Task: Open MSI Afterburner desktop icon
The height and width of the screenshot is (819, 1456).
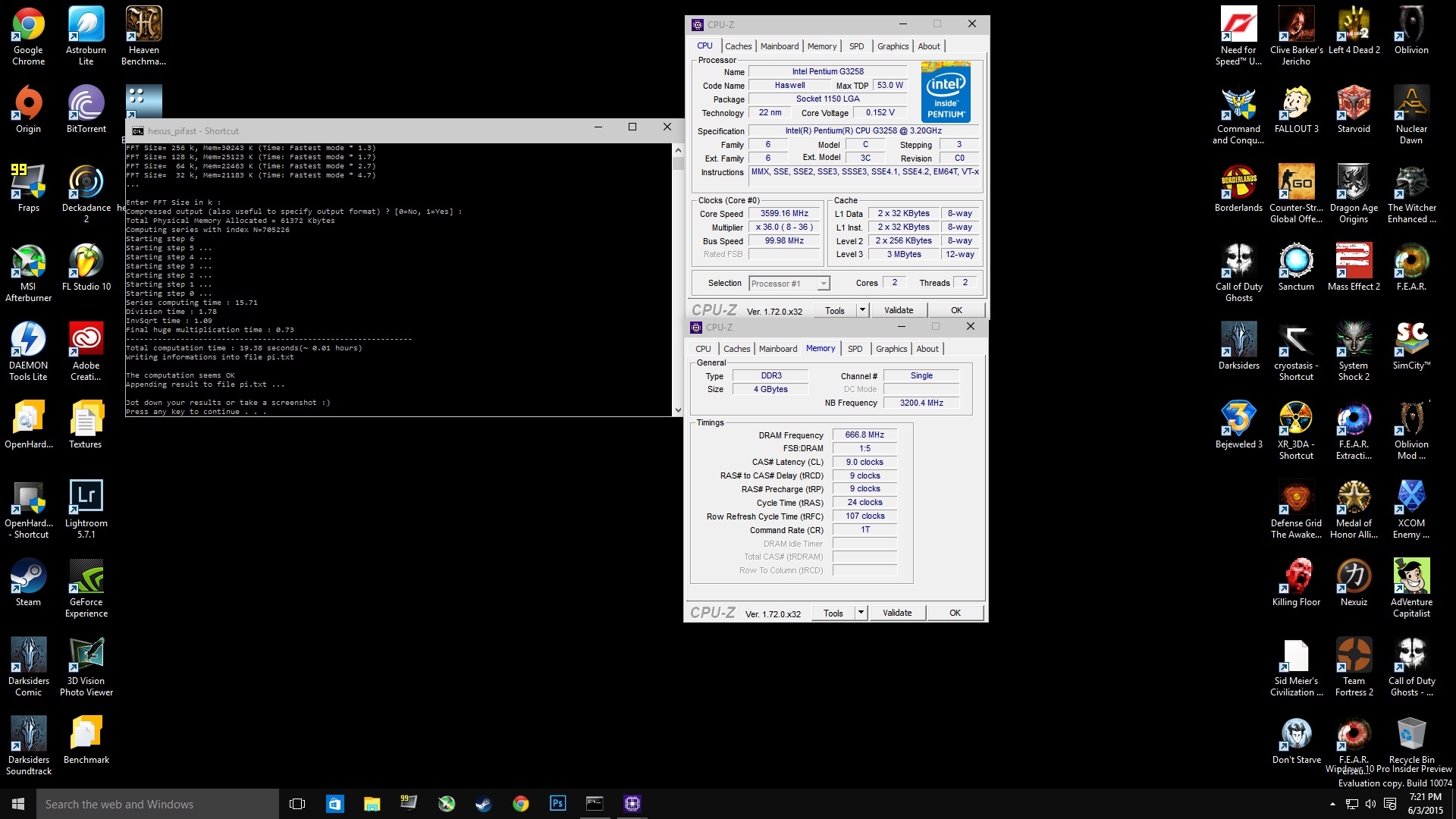Action: coord(28,272)
